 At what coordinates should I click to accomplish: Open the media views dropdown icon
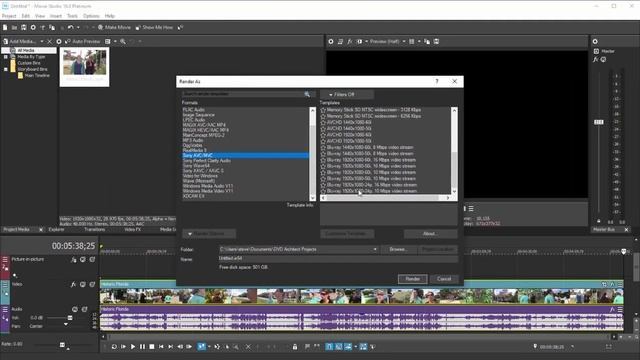108,41
